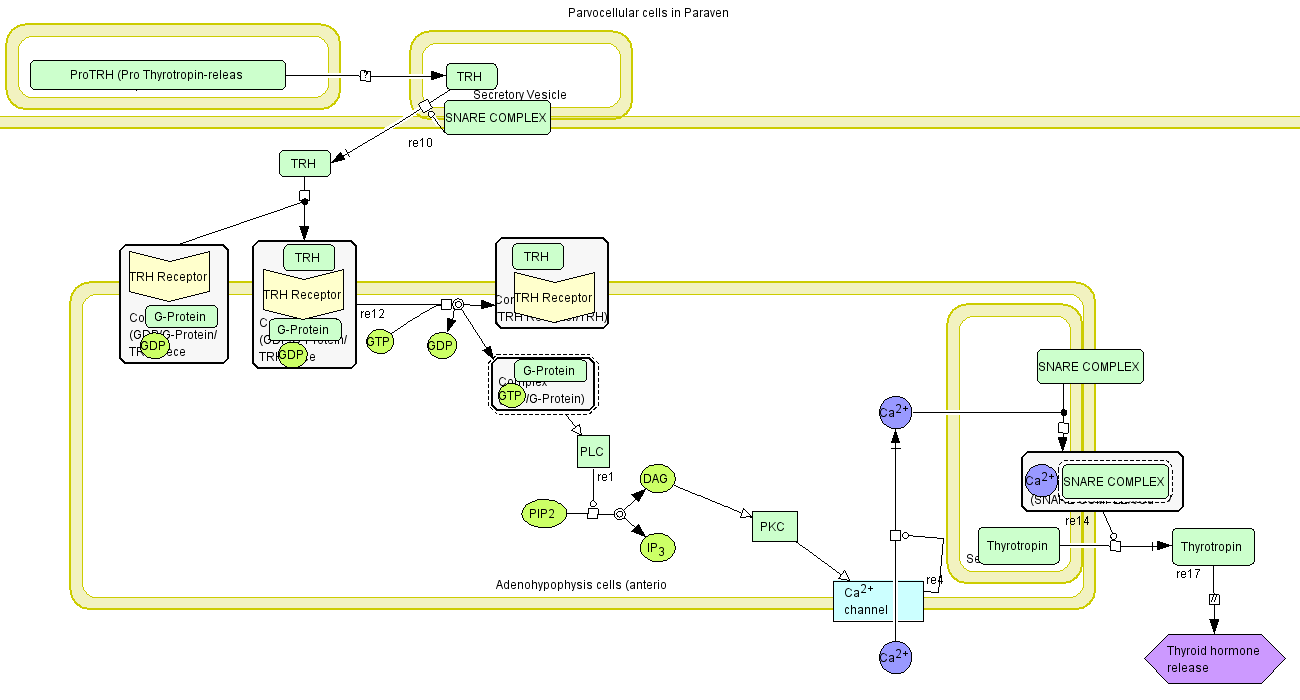Click SNARE COMPLEX node beside re10 label
This screenshot has height=700, width=1300.
[497, 118]
